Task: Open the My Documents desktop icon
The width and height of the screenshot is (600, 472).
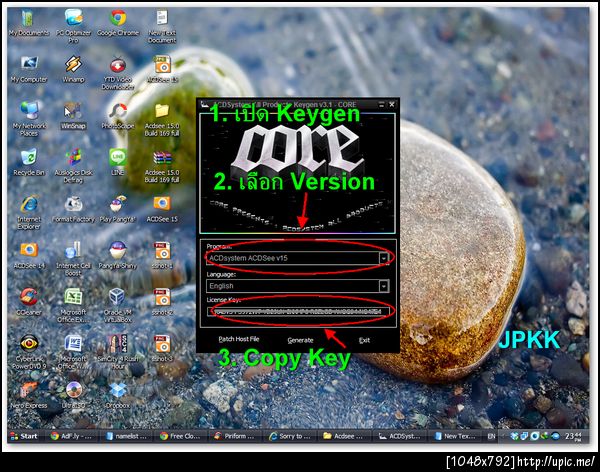Action: click(29, 23)
